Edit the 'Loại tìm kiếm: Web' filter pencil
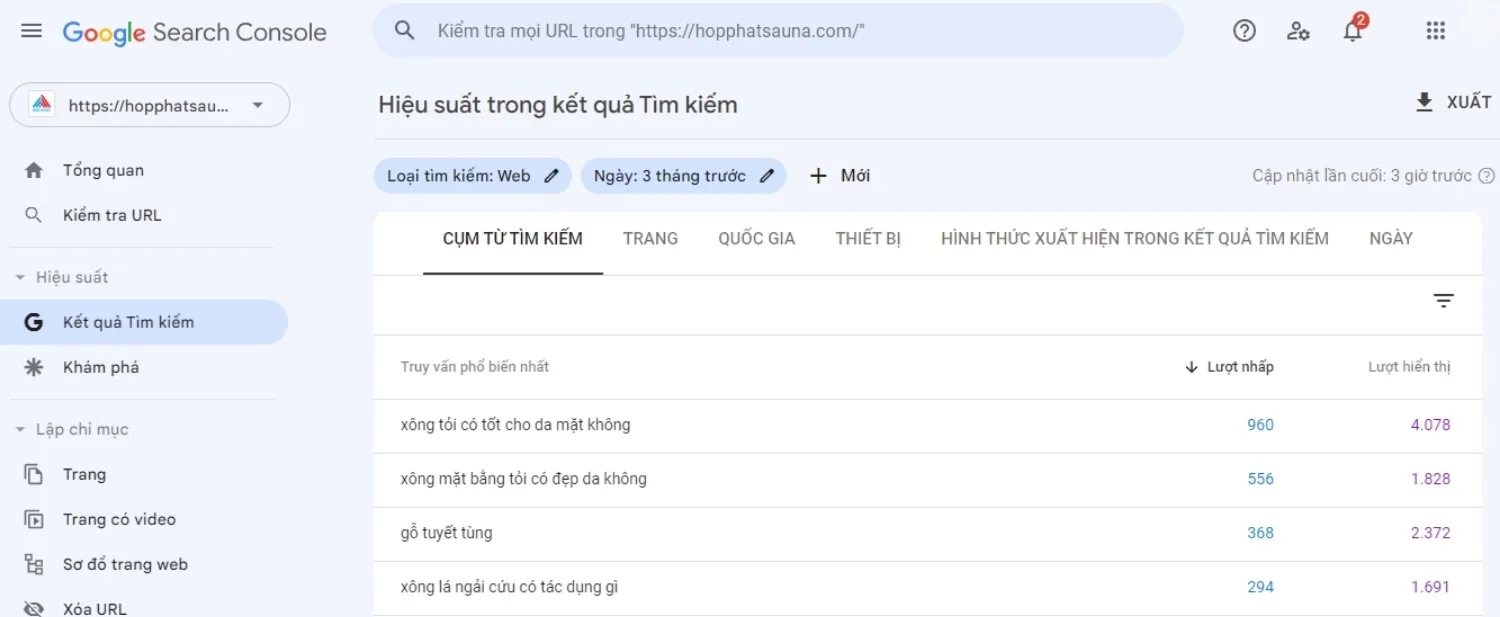1500x617 pixels. coord(551,176)
